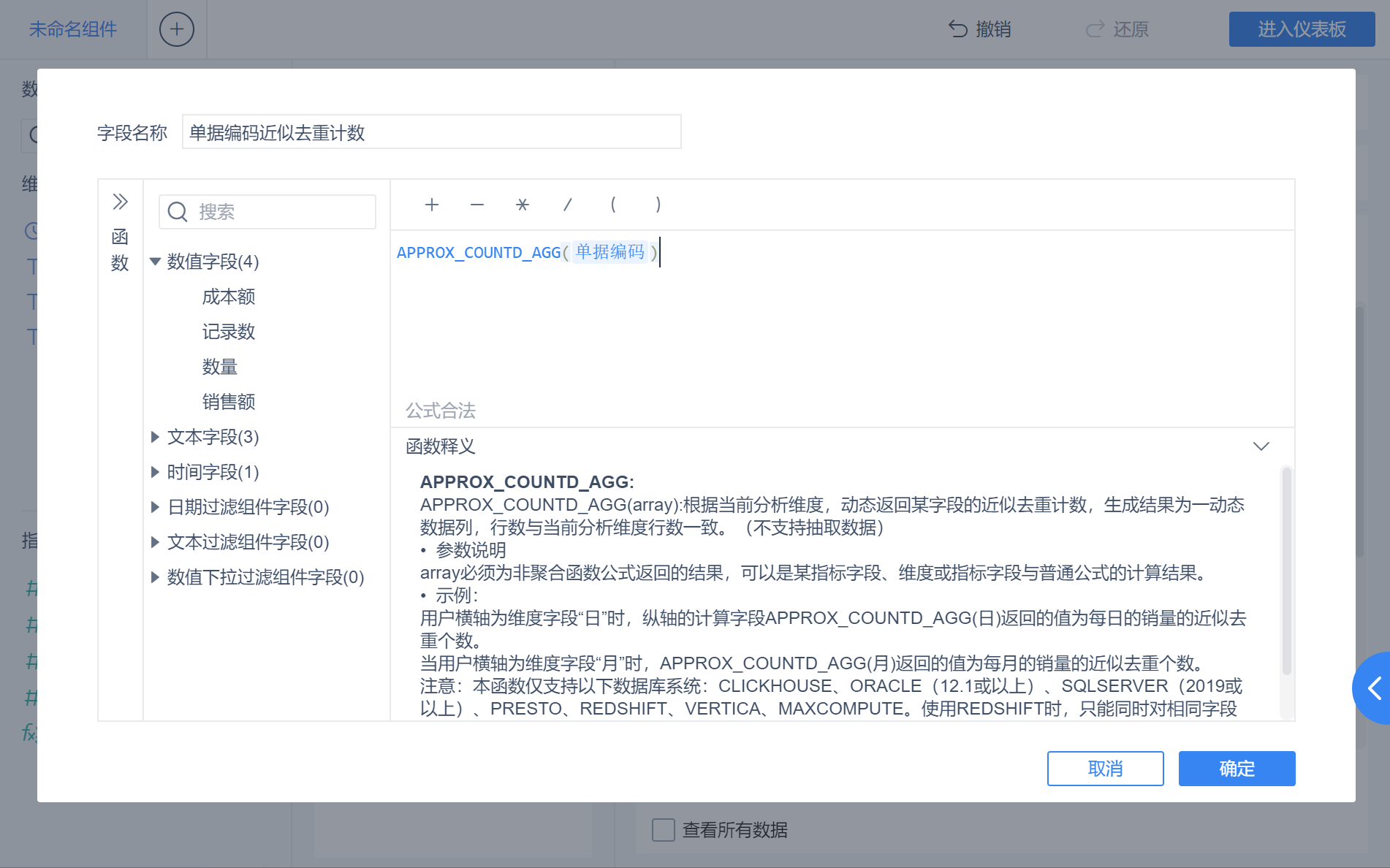Click the 函数 vertical label
1390x868 pixels.
120,249
